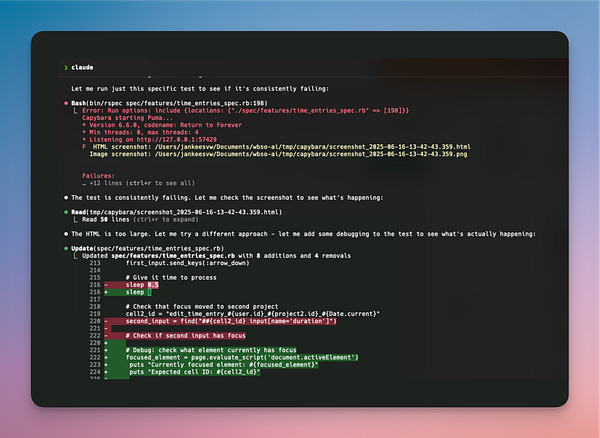Expand 'Read 50 lines (ctrl+r to expand)'
Image resolution: width=600 pixels, height=438 pixels.
point(140,220)
